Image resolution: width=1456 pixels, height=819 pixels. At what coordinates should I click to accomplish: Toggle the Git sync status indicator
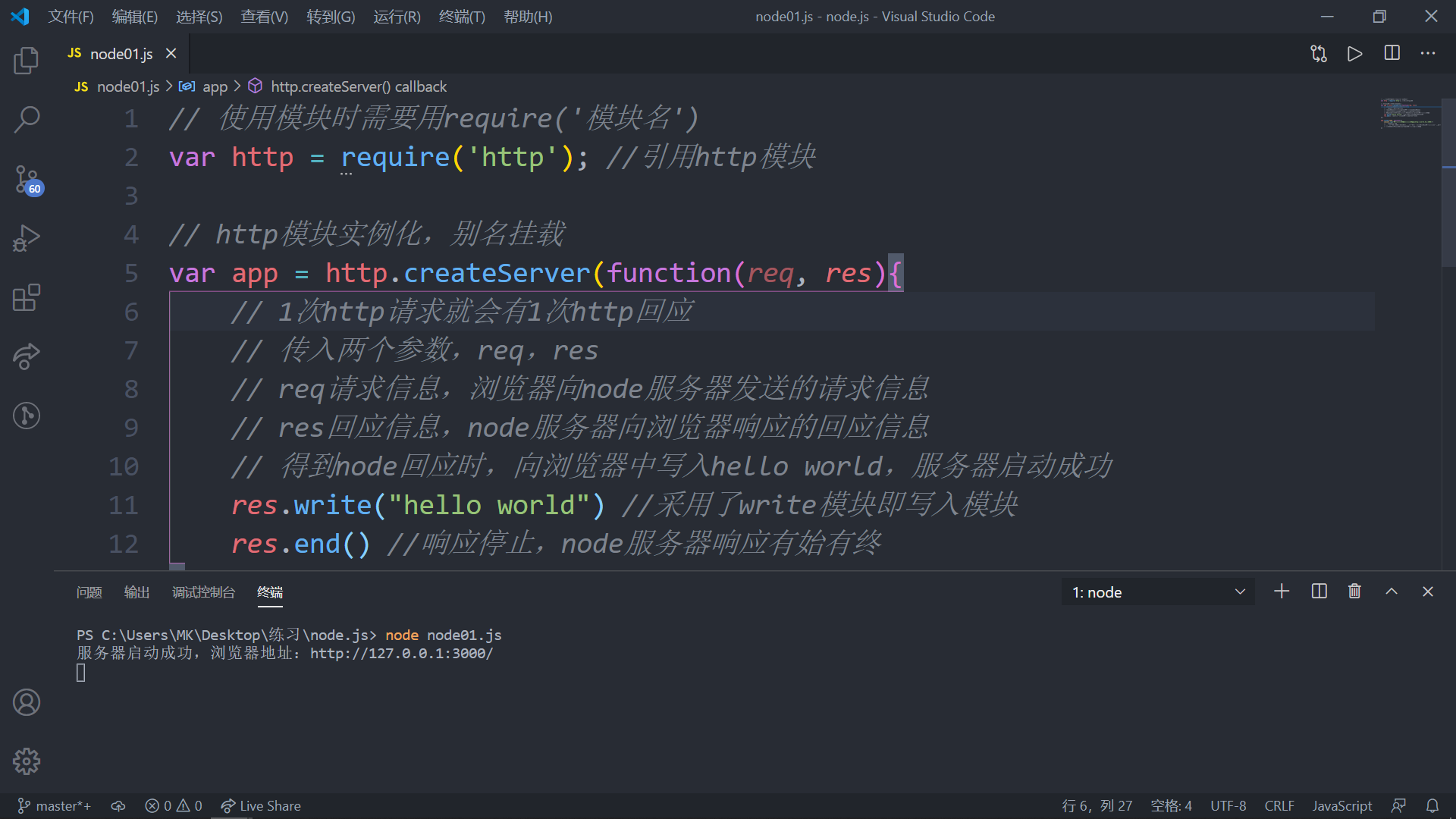(x=118, y=805)
